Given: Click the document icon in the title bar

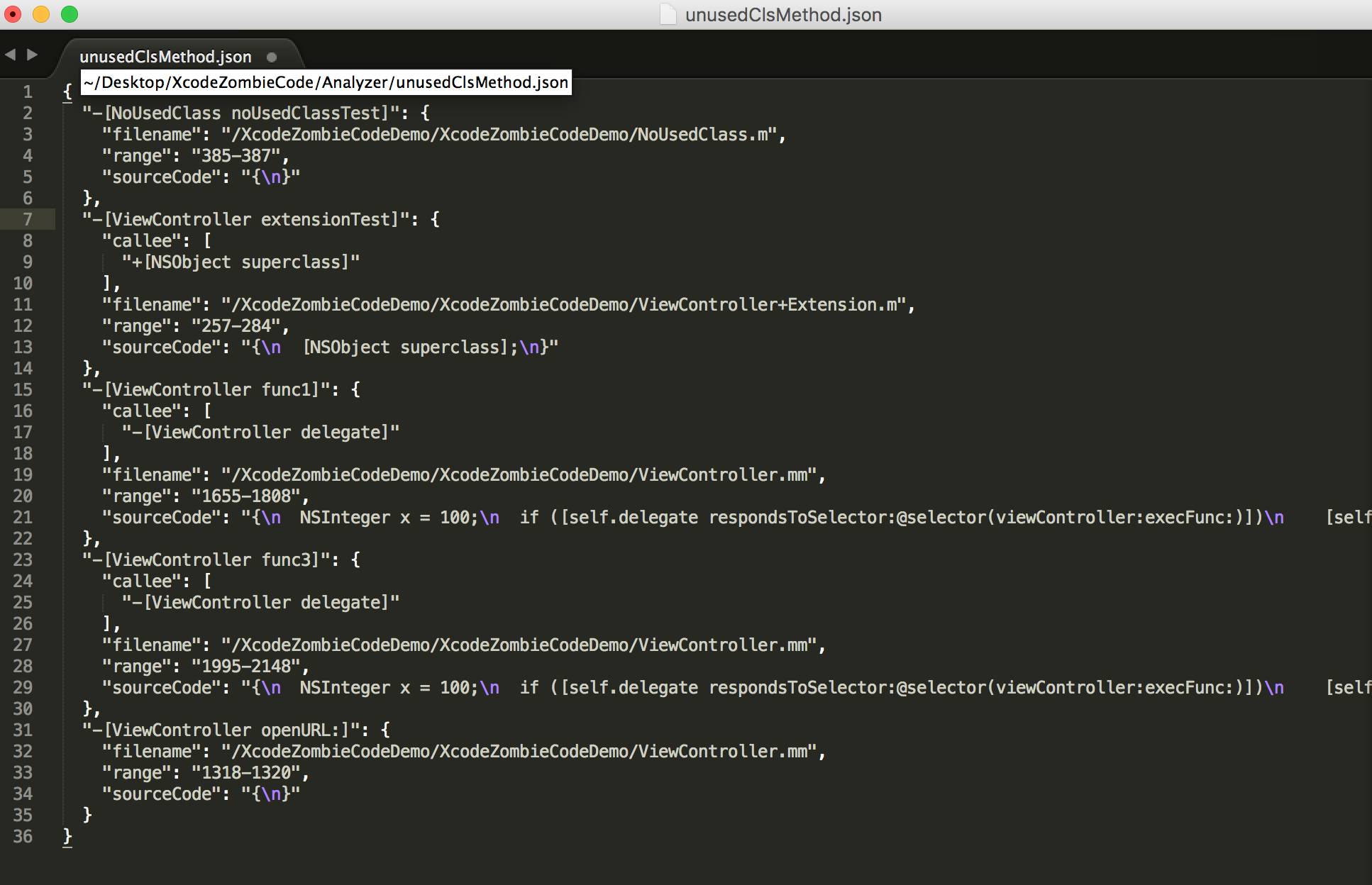Looking at the screenshot, I should (x=668, y=14).
